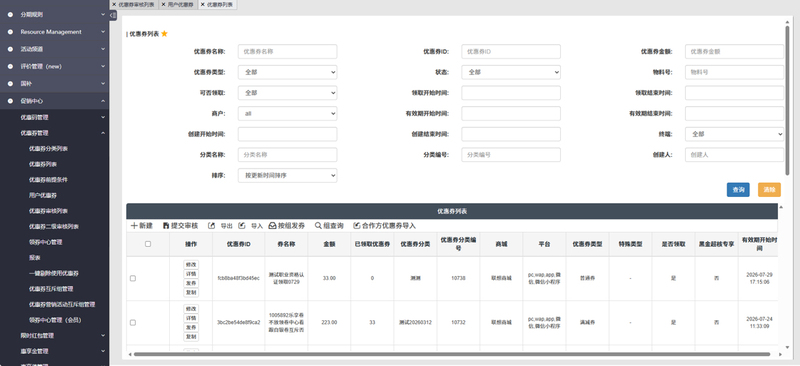Close the 用户优惠券 tab via its X
This screenshot has width=800, height=366.
(x=163, y=4)
